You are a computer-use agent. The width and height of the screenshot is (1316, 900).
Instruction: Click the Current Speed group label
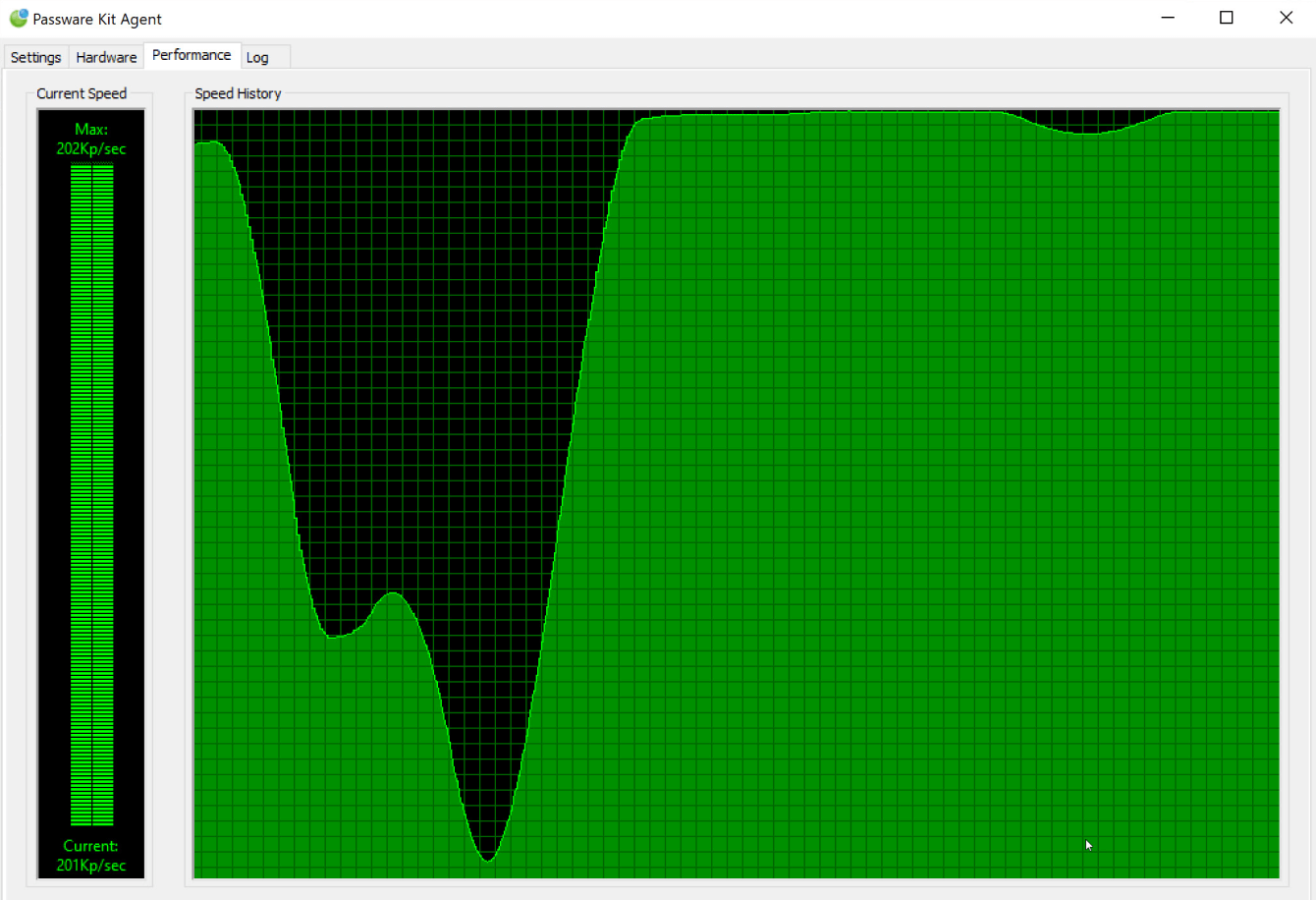click(x=82, y=93)
